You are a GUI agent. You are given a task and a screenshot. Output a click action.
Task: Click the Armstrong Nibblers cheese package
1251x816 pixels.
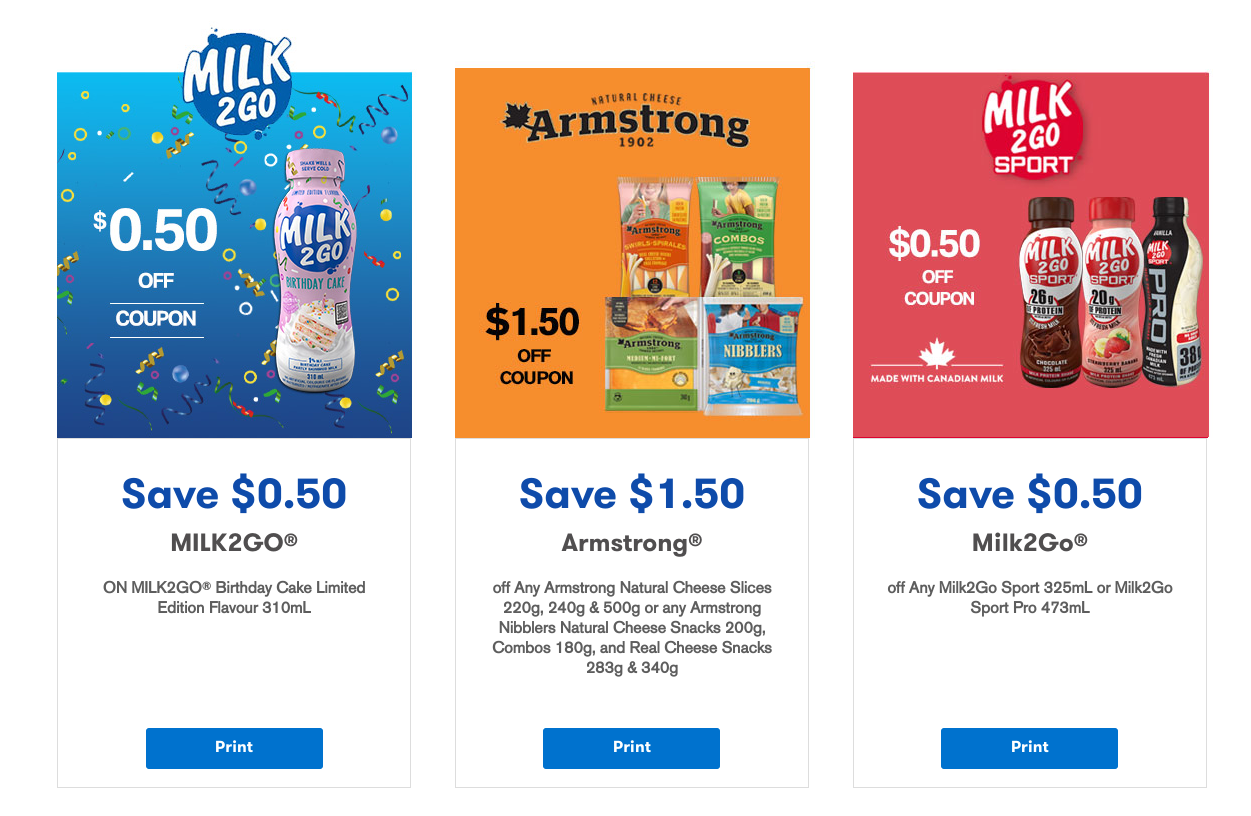[x=754, y=354]
